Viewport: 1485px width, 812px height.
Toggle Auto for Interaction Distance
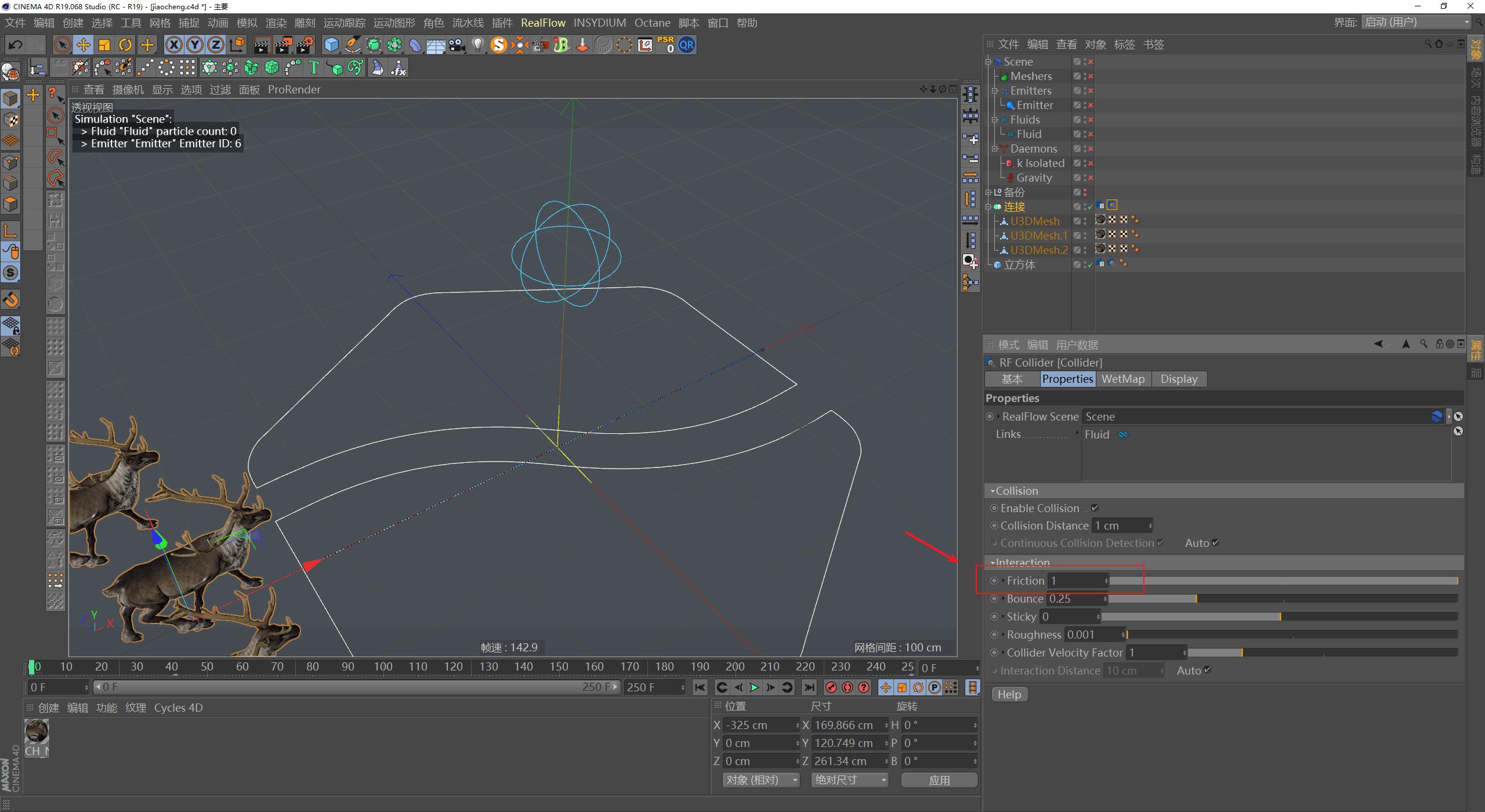click(1208, 670)
